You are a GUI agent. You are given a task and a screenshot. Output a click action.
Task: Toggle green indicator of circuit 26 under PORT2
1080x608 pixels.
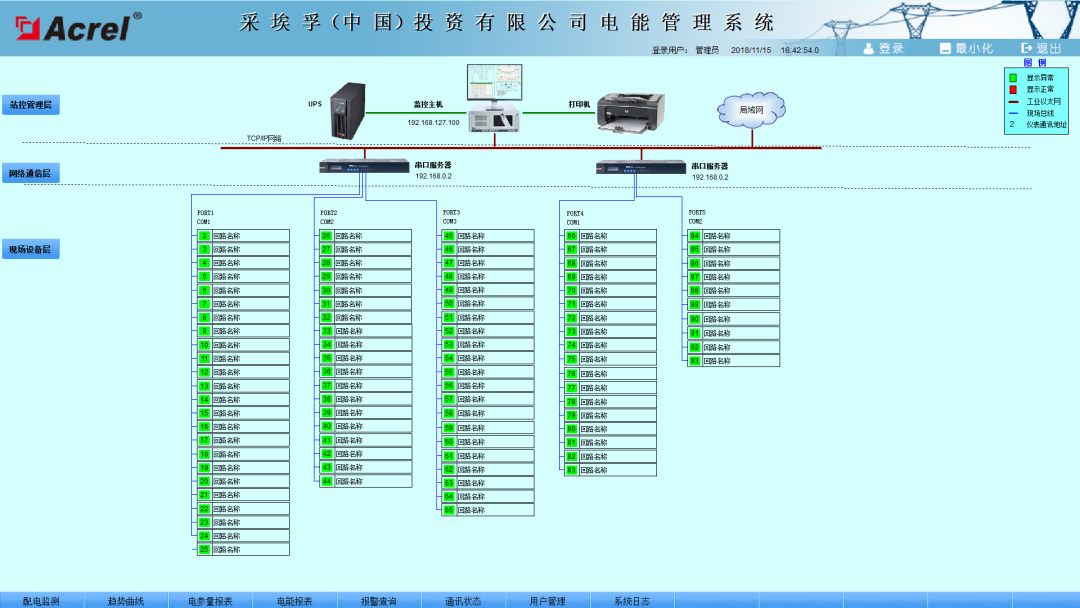click(x=327, y=238)
